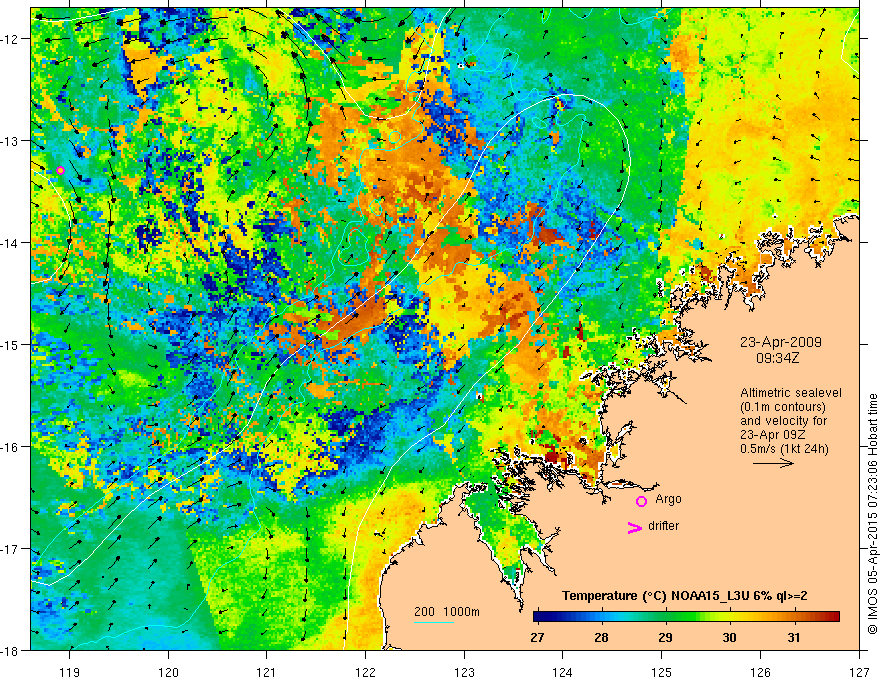Click the '(0.1m contours)' text

click(783, 407)
